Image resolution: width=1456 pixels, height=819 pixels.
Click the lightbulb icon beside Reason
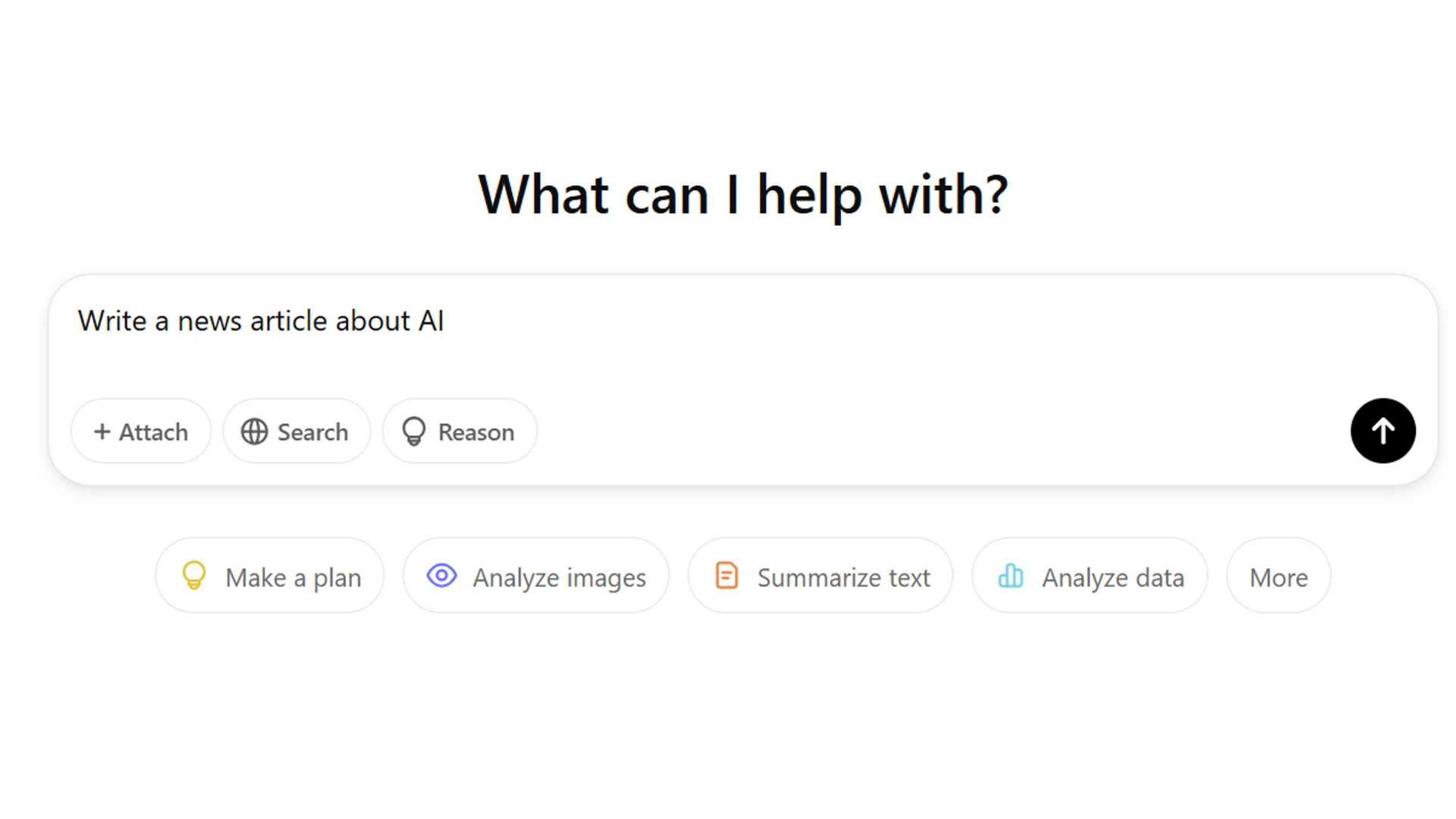(414, 431)
